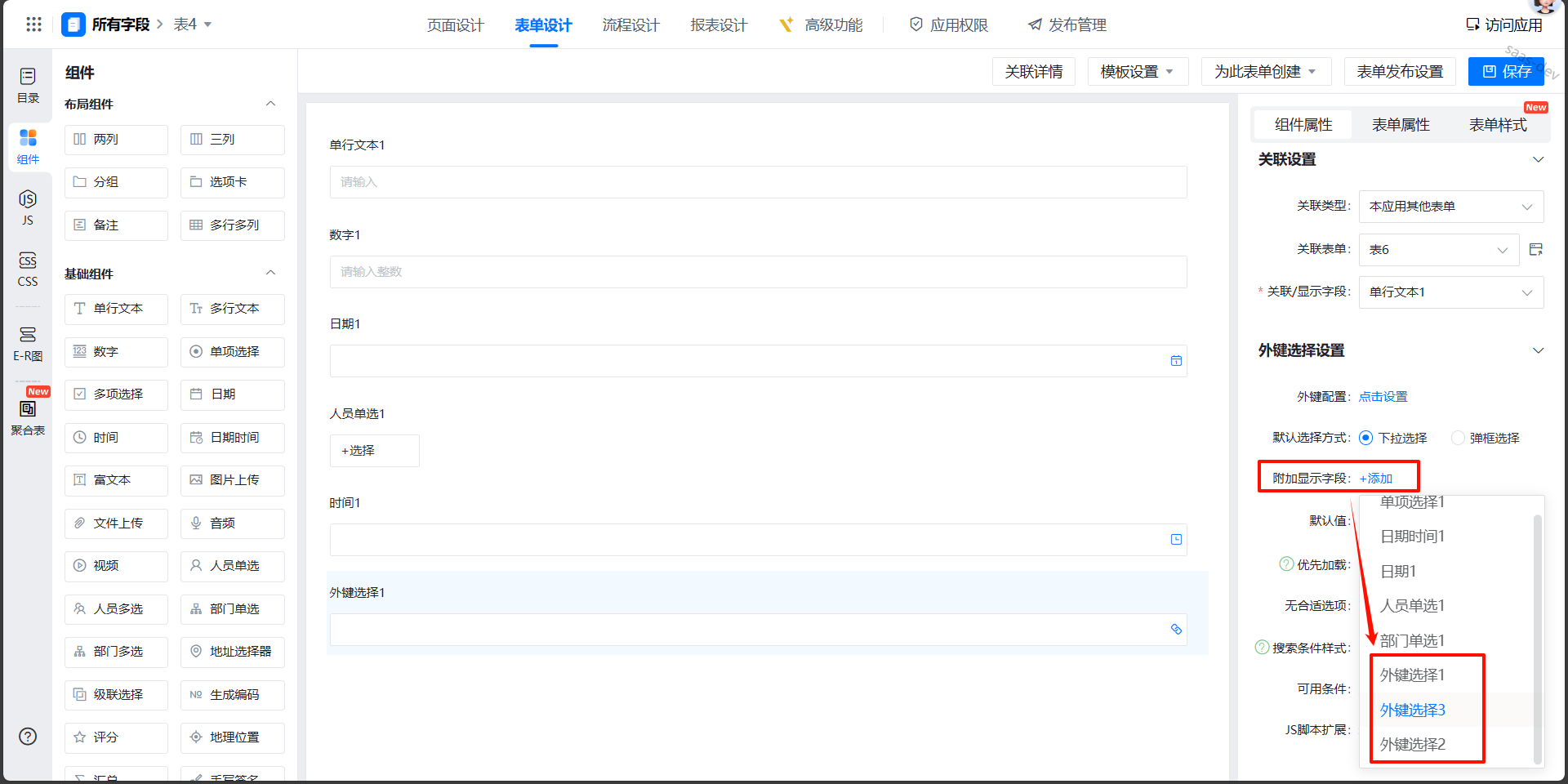Collapse the 布局组件 section

coord(270,104)
